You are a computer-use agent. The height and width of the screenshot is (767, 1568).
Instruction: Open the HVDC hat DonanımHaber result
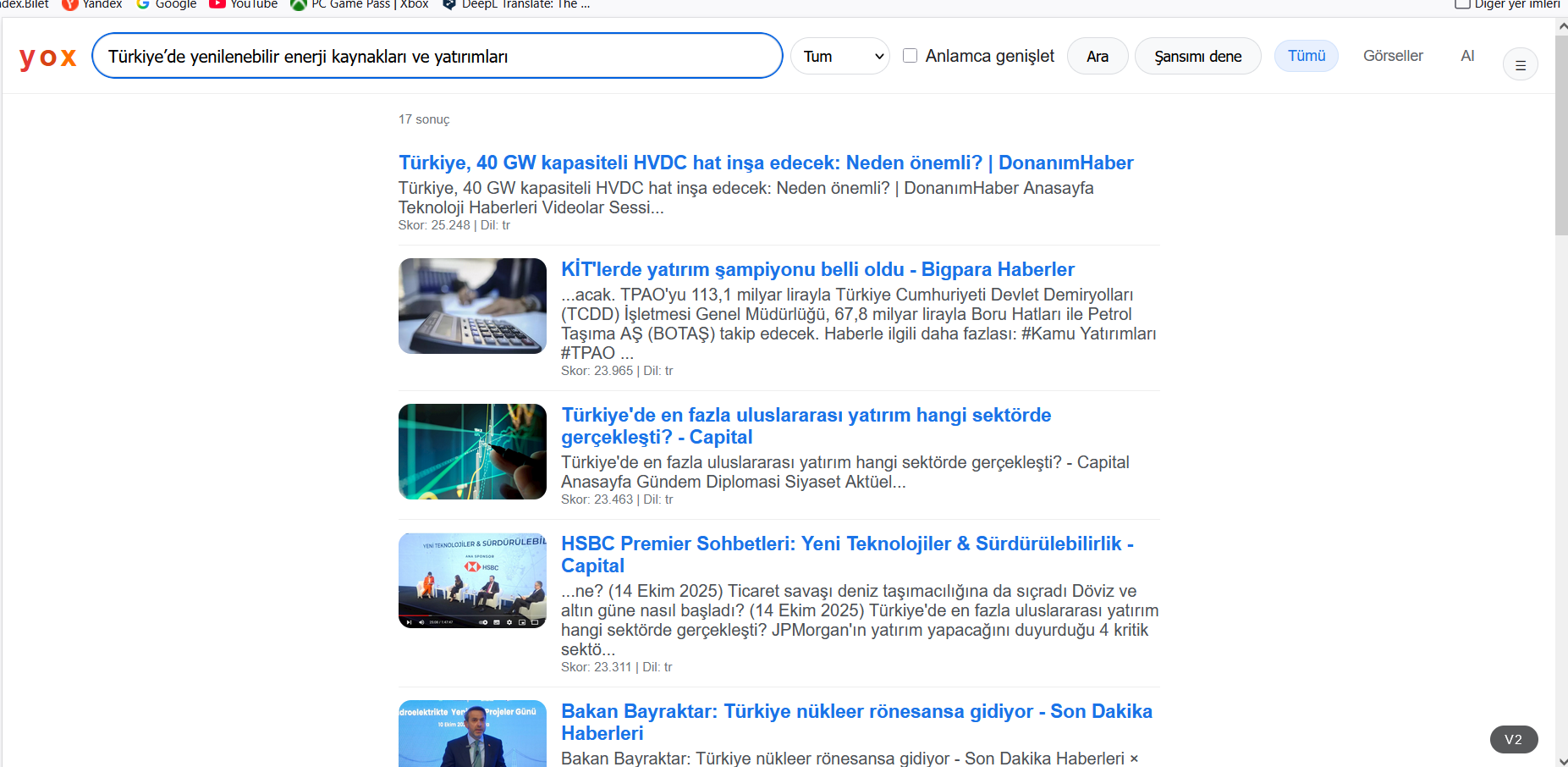[x=766, y=163]
